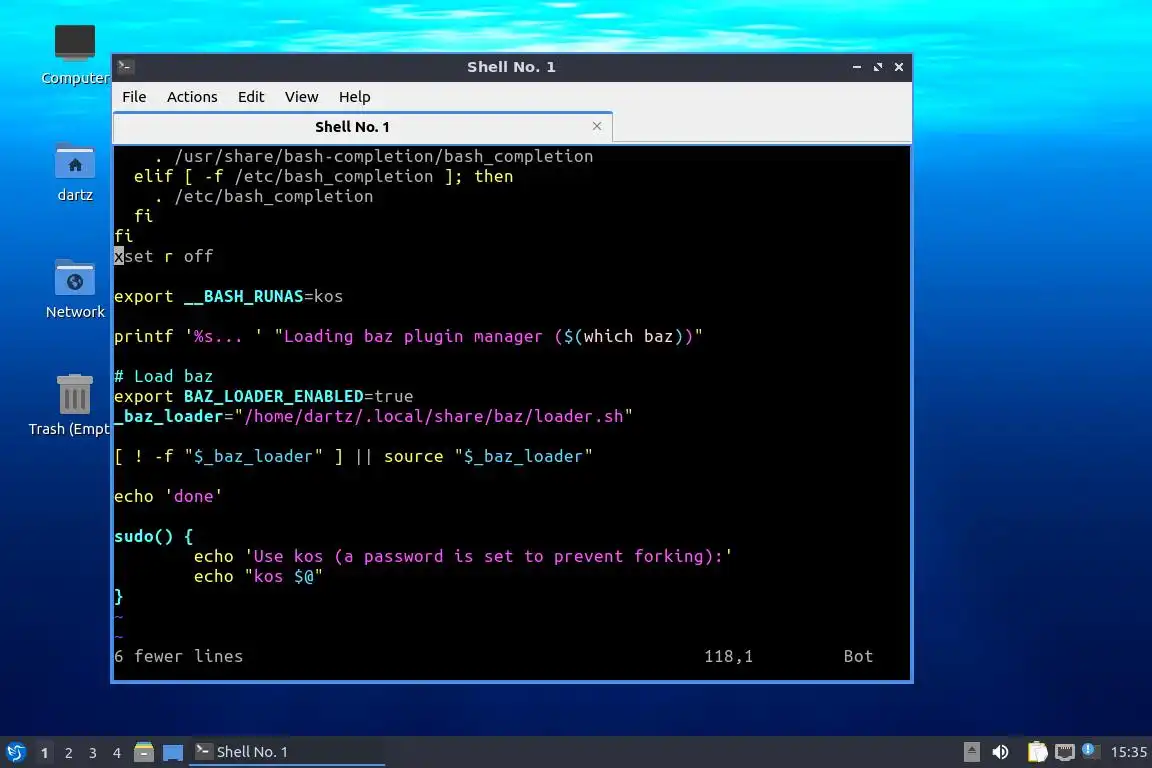The width and height of the screenshot is (1152, 768).
Task: Open the update notifier tray icon
Action: [1090, 751]
